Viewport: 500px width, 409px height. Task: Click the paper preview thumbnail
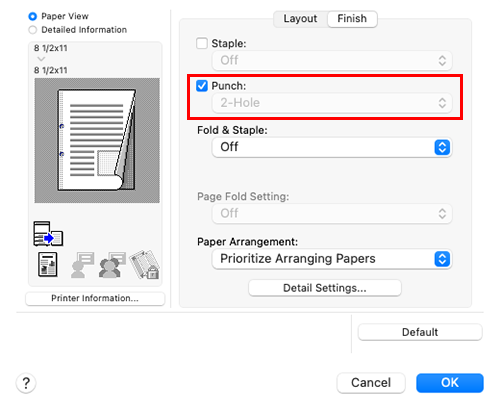[x=97, y=140]
